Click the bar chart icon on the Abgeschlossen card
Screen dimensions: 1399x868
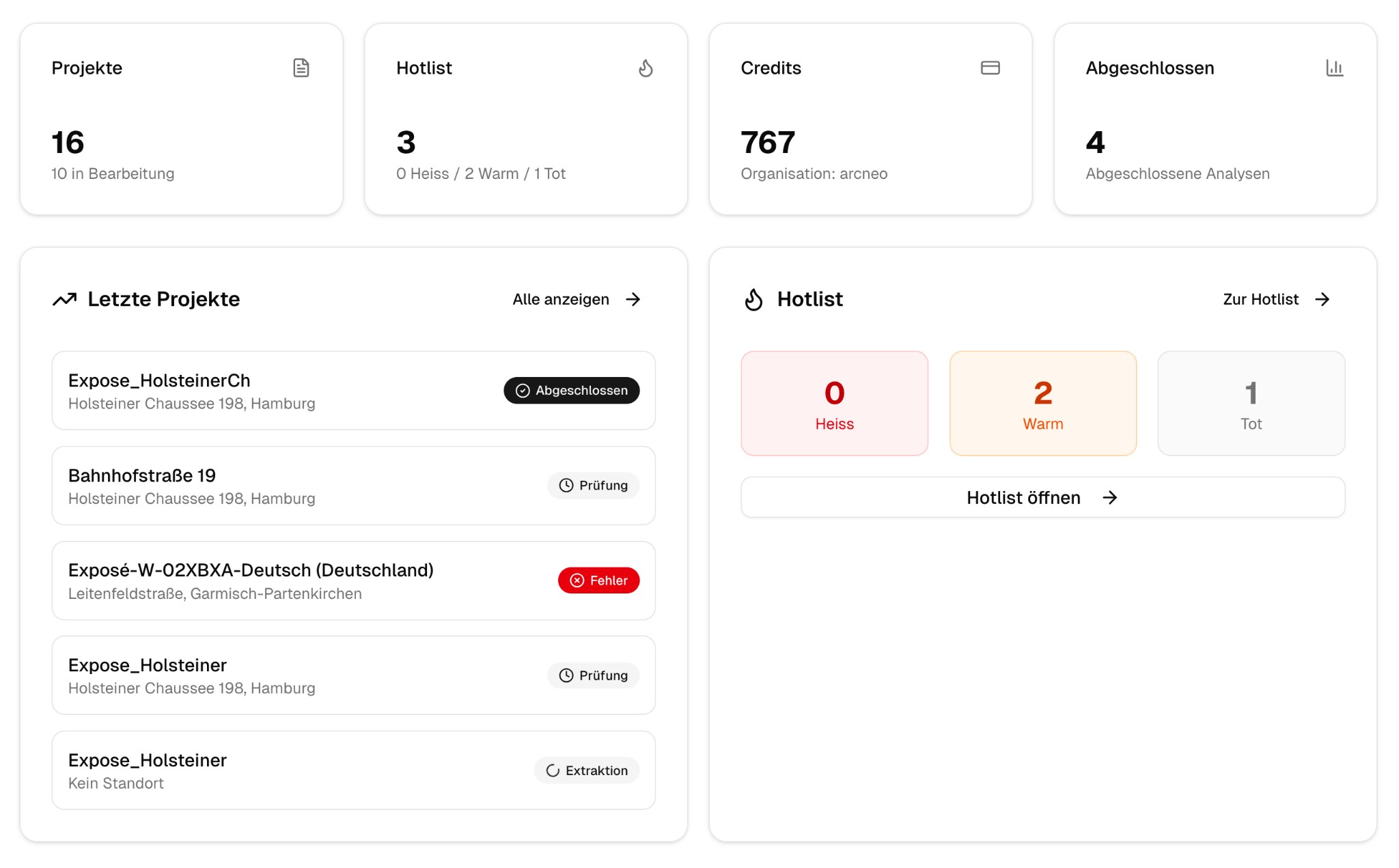(1335, 68)
